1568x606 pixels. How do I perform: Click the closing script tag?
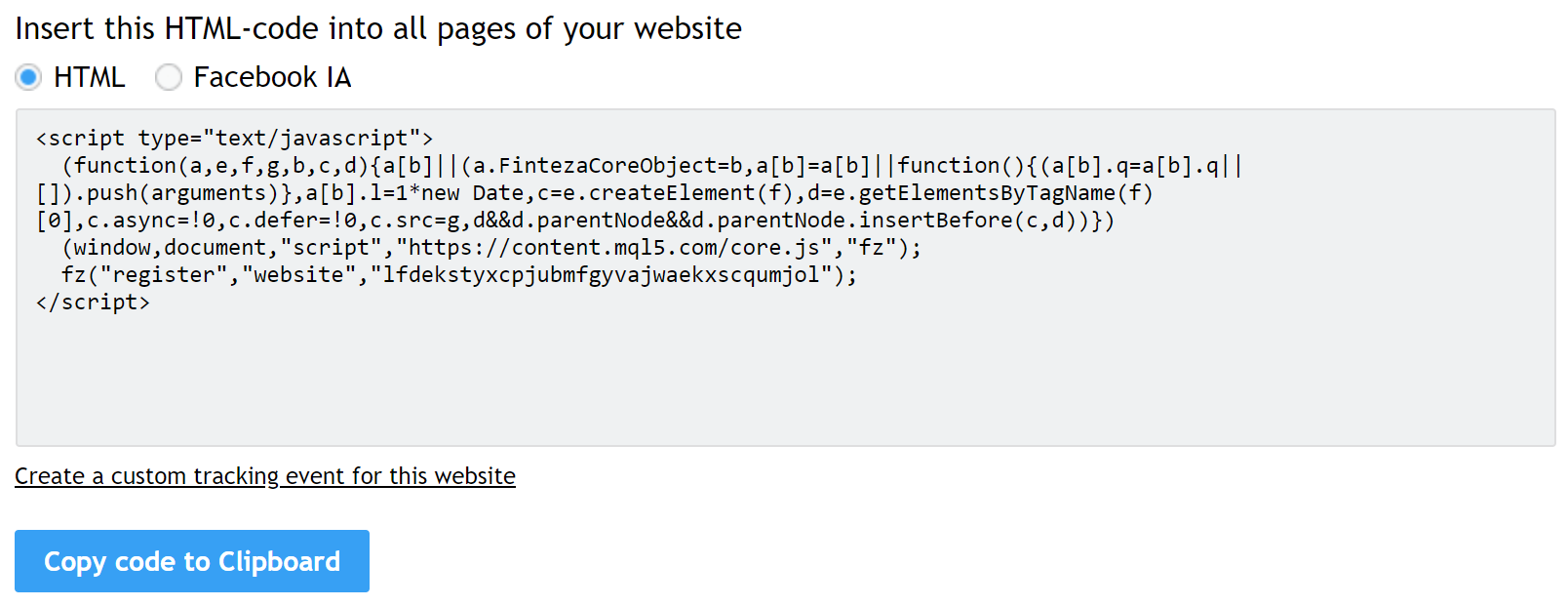coord(93,302)
